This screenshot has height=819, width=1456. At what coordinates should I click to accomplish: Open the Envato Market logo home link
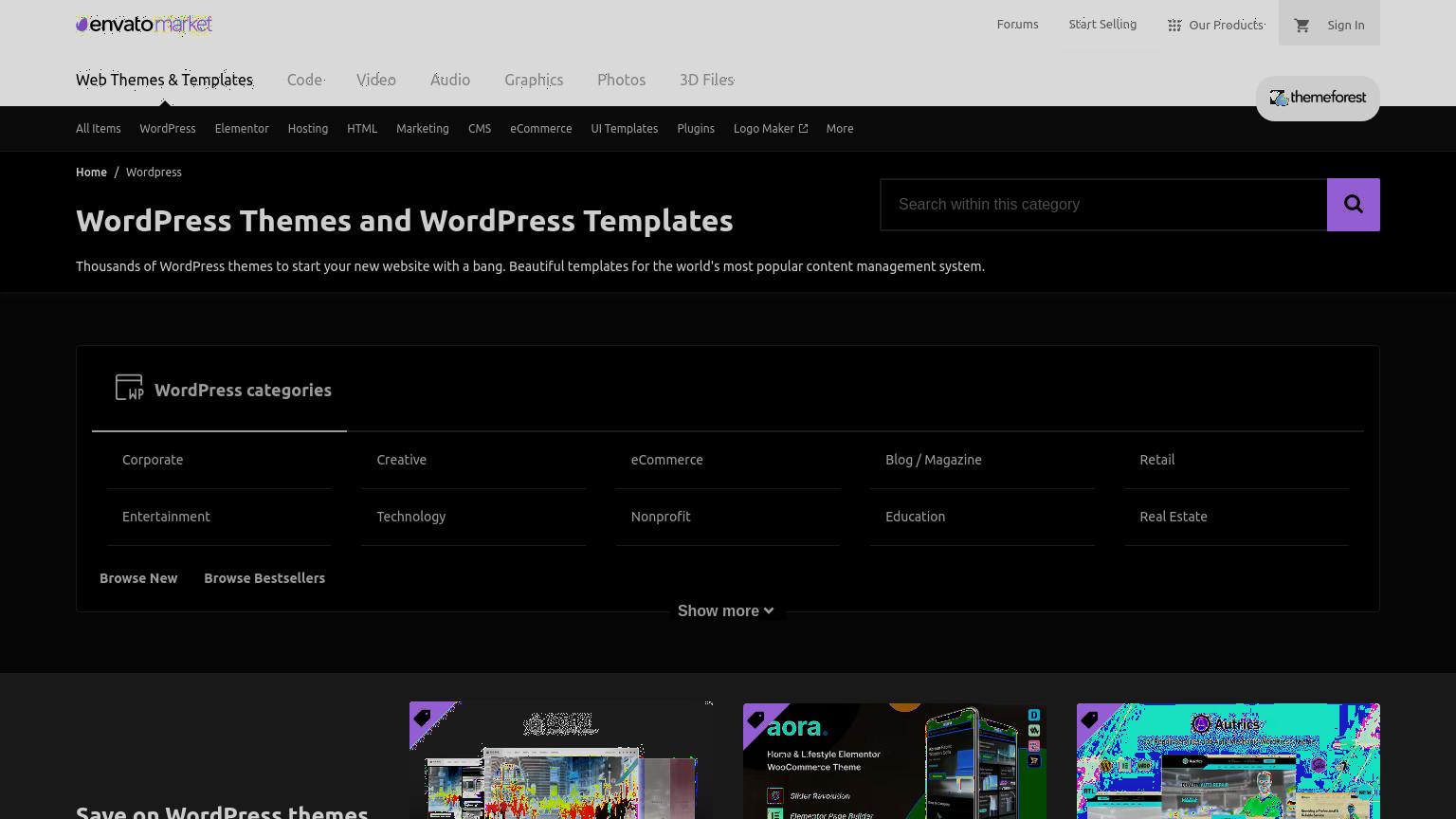(x=144, y=25)
